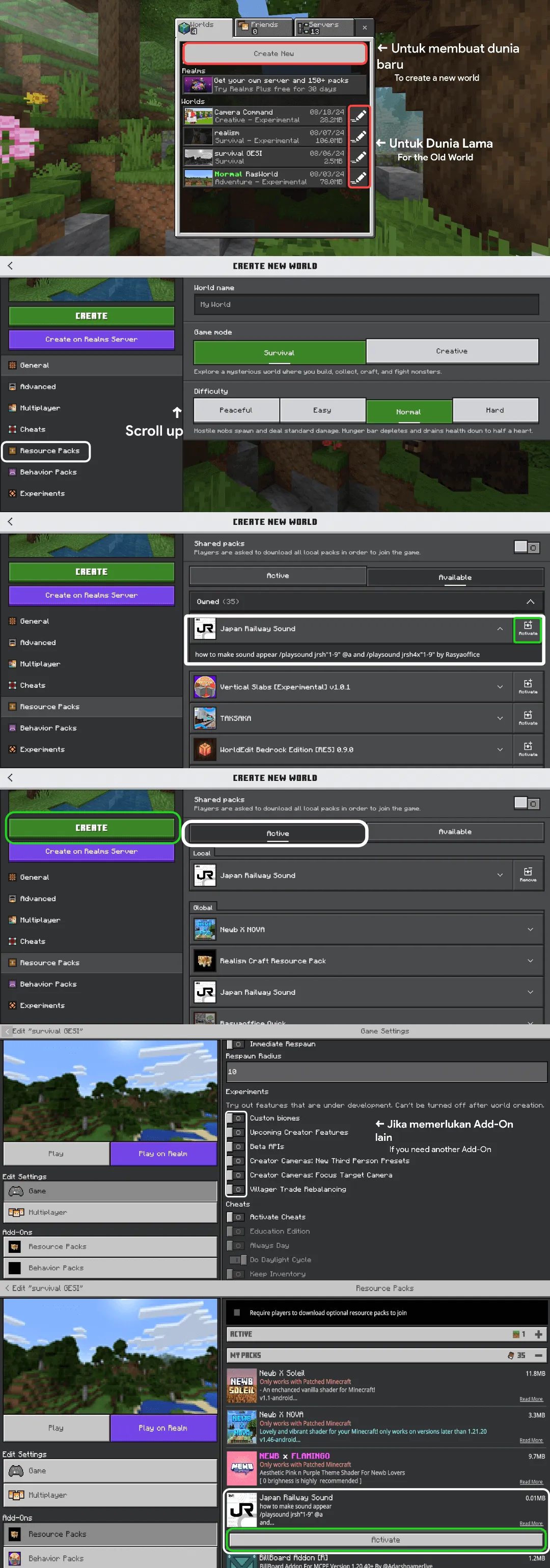550x1568 pixels.
Task: Toggle Creator Cameras: Focus Target Camera
Action: [x=235, y=1175]
